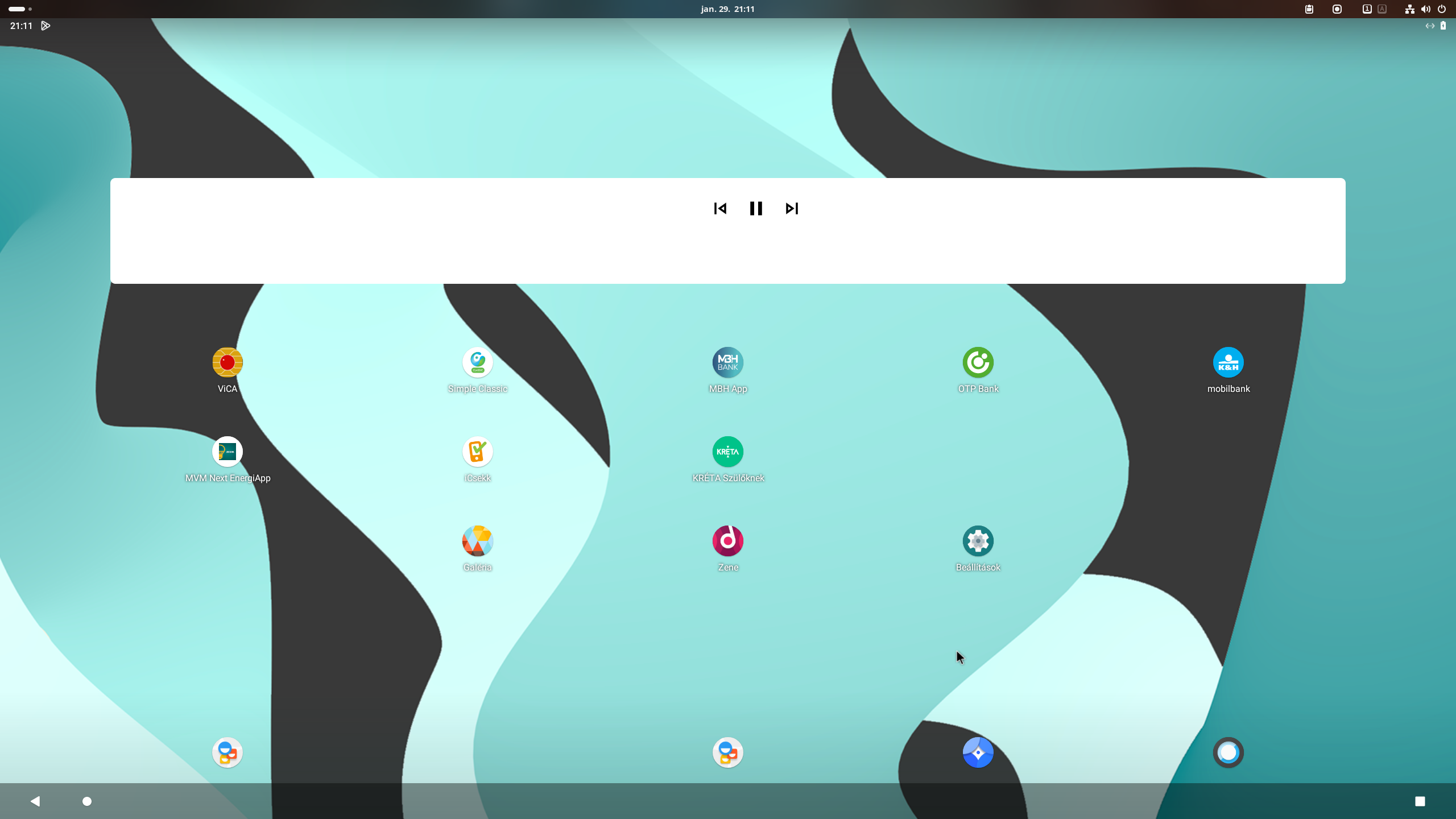This screenshot has height=819, width=1456.
Task: Launch the iCsekk app
Action: click(x=477, y=452)
